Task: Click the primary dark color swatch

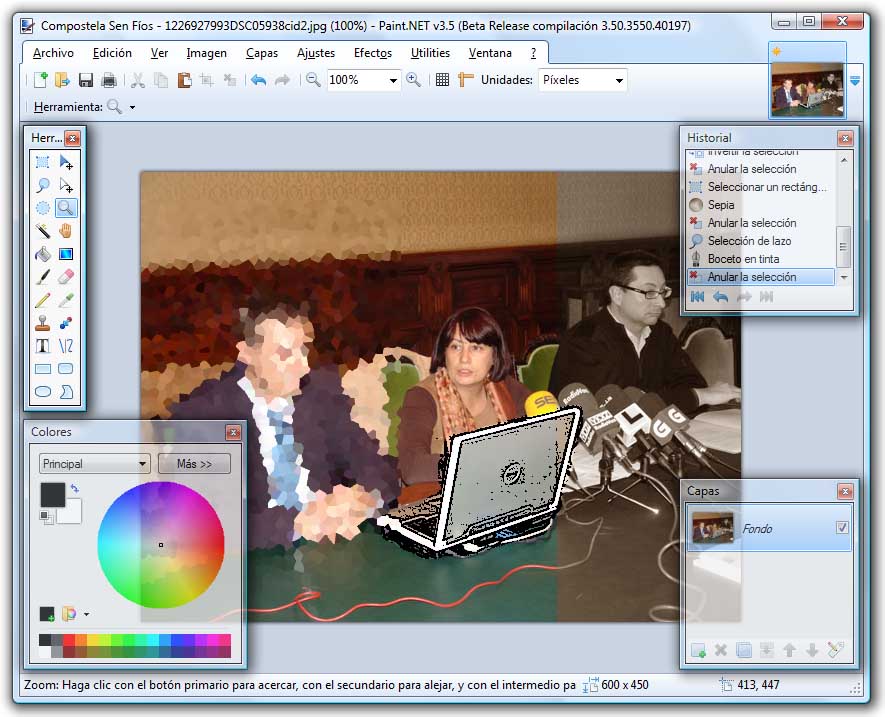Action: (52, 495)
